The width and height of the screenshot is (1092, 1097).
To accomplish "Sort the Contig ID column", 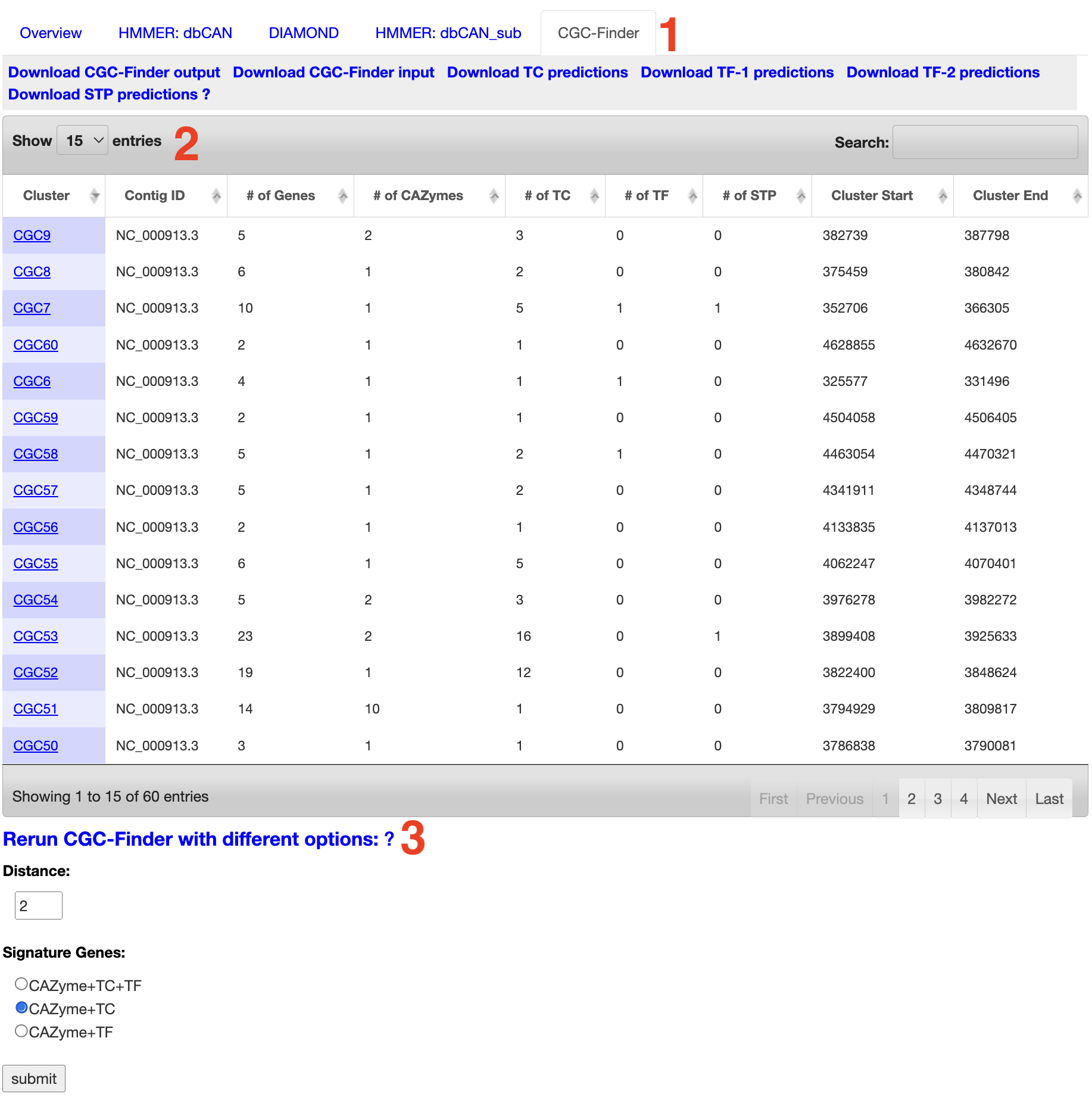I will 216,195.
